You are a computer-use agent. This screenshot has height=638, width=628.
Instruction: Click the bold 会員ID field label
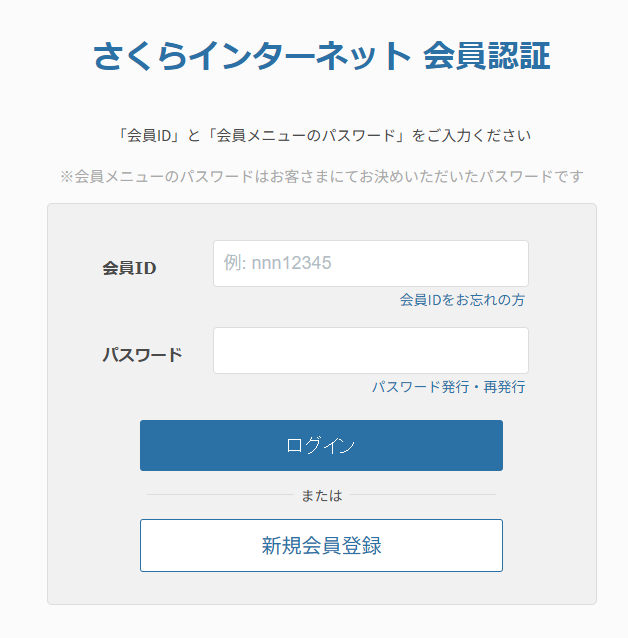coord(129,268)
